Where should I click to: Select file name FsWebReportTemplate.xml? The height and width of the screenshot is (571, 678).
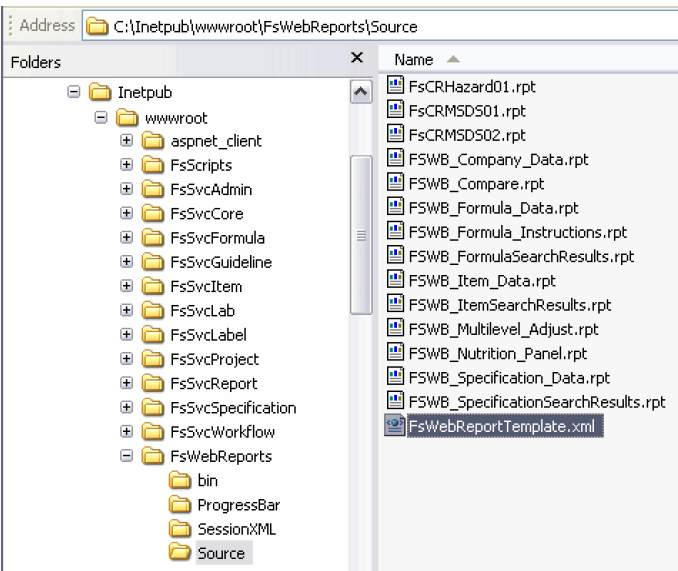pos(505,426)
